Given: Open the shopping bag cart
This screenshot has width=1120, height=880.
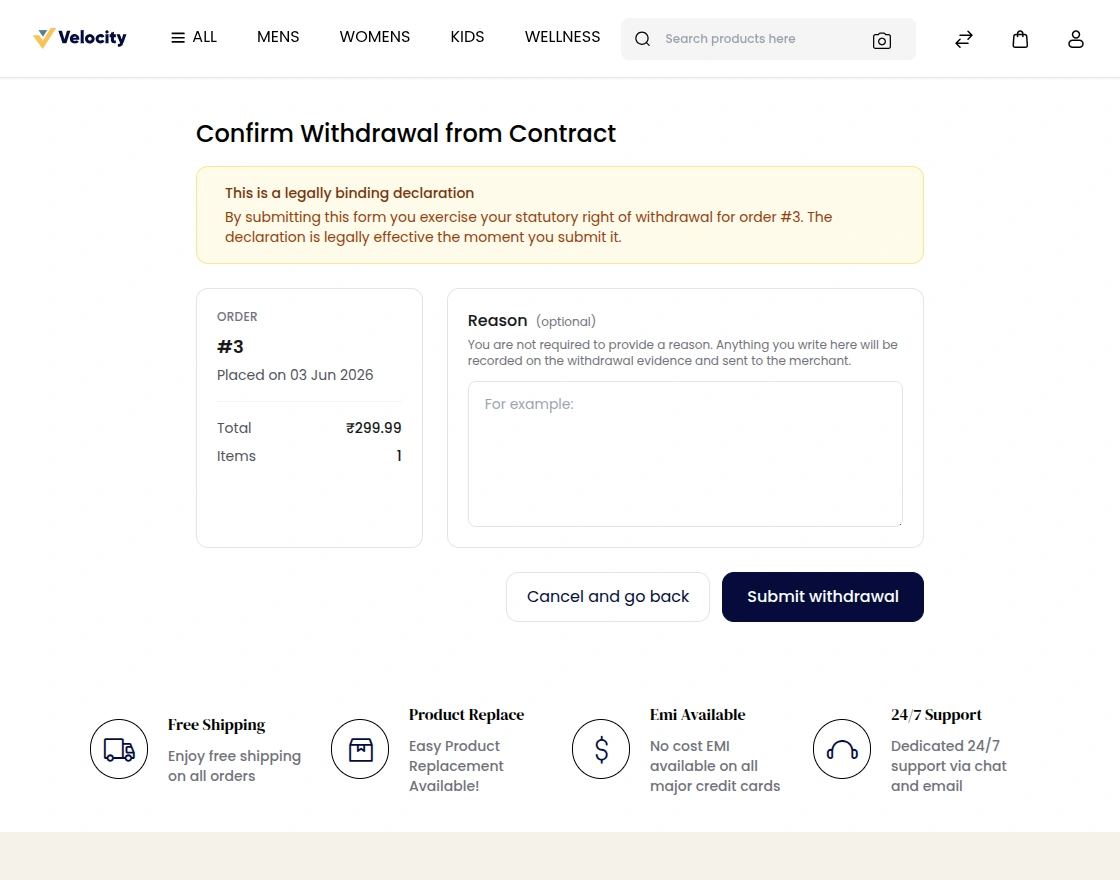Looking at the screenshot, I should click(x=1020, y=39).
